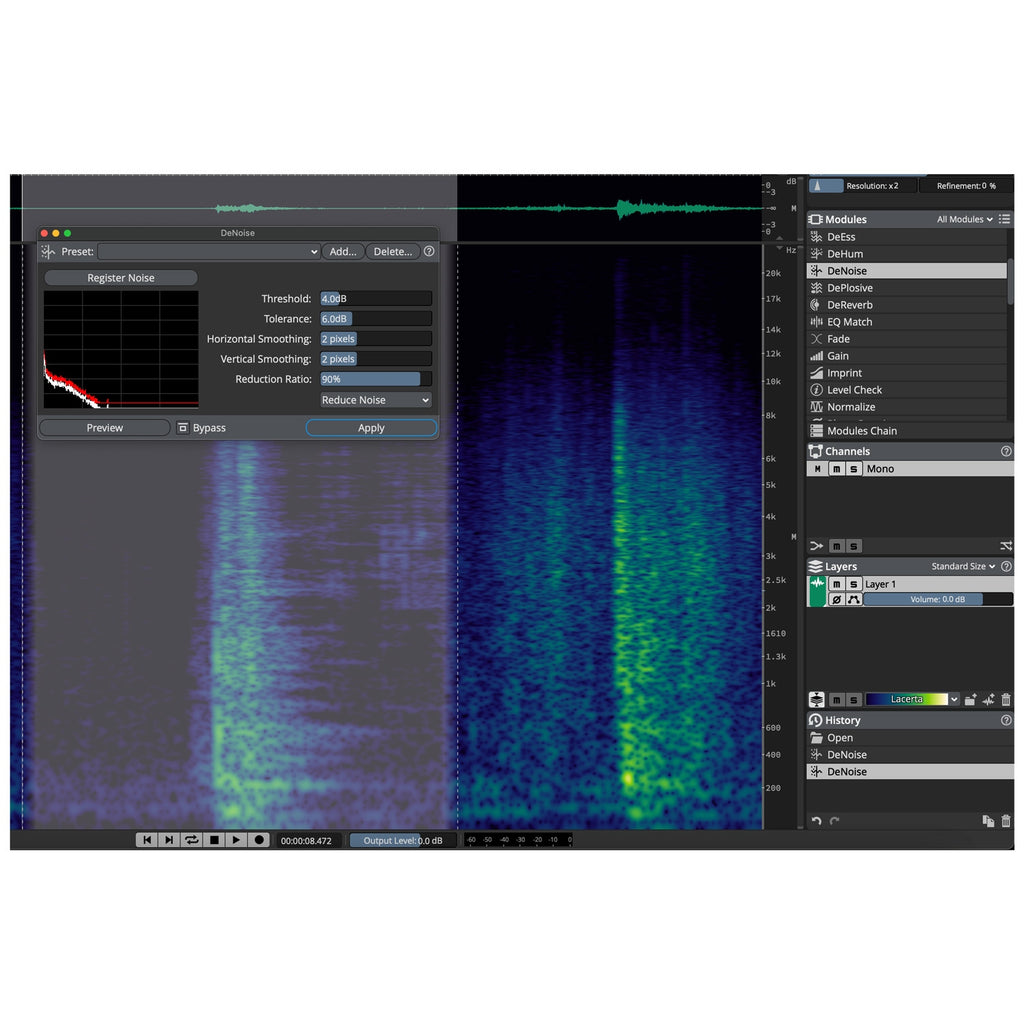Click the Output Level 0.0 dB field
The height and width of the screenshot is (1024, 1024).
[x=402, y=840]
